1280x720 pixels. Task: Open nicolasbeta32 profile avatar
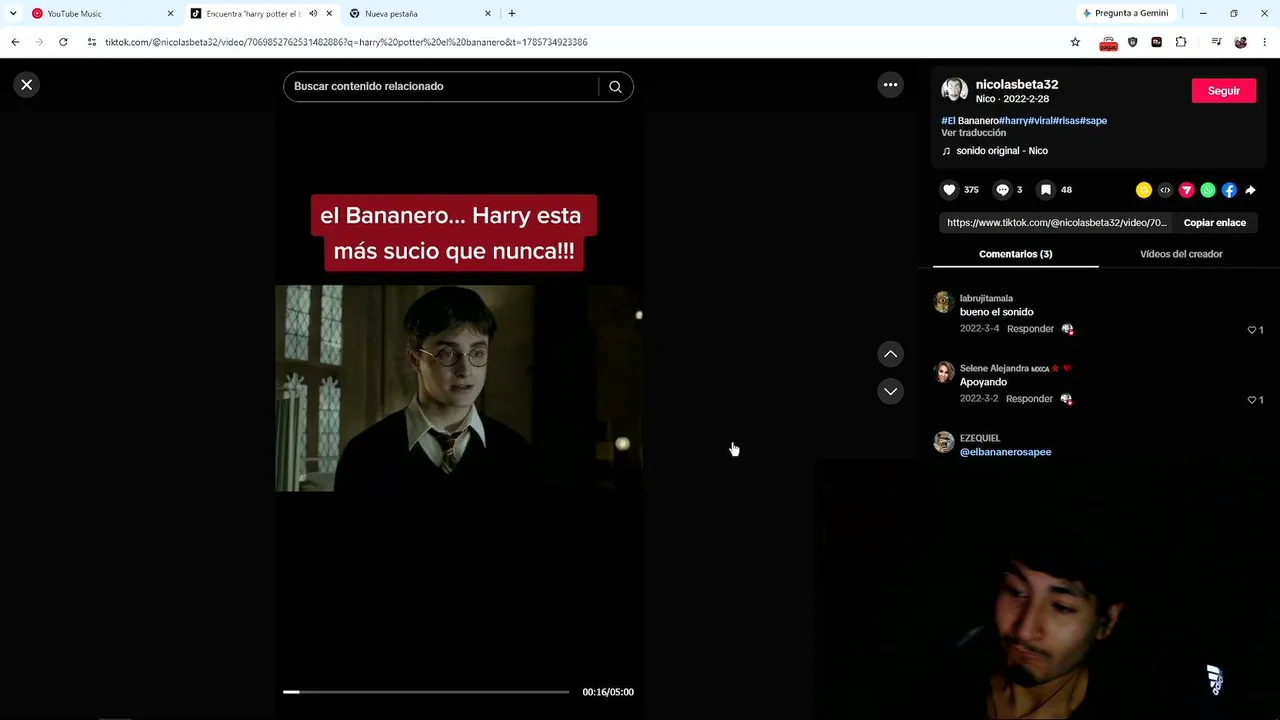click(x=954, y=90)
